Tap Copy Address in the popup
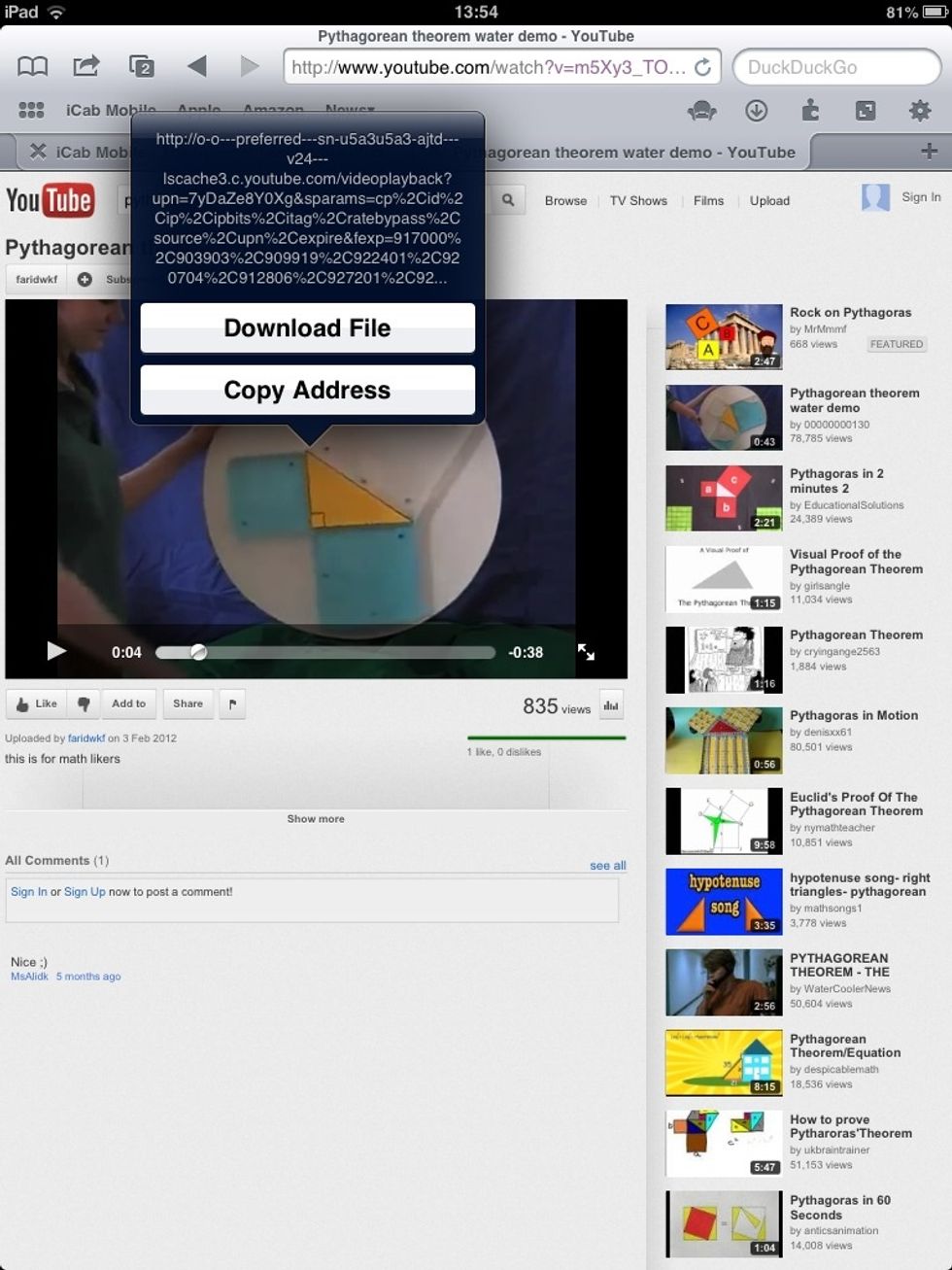This screenshot has width=952, height=1270. pos(308,390)
